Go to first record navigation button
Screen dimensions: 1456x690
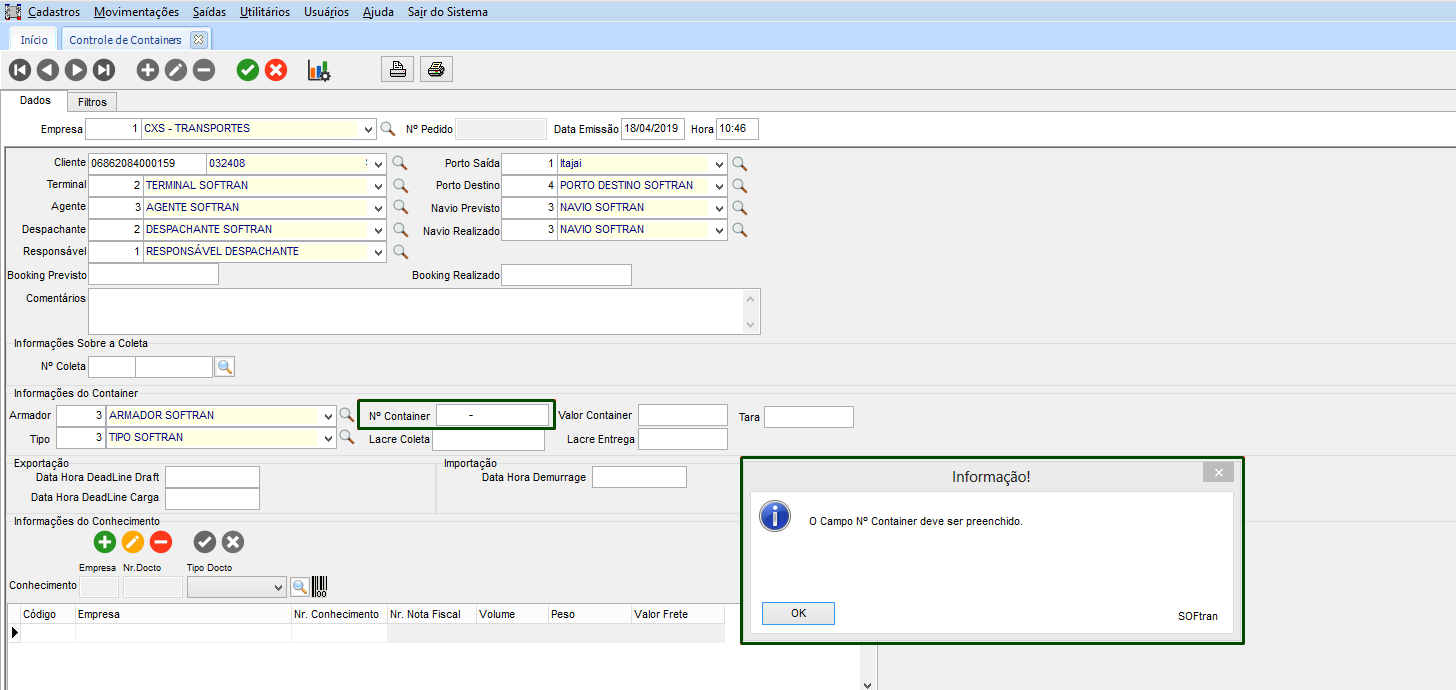19,70
